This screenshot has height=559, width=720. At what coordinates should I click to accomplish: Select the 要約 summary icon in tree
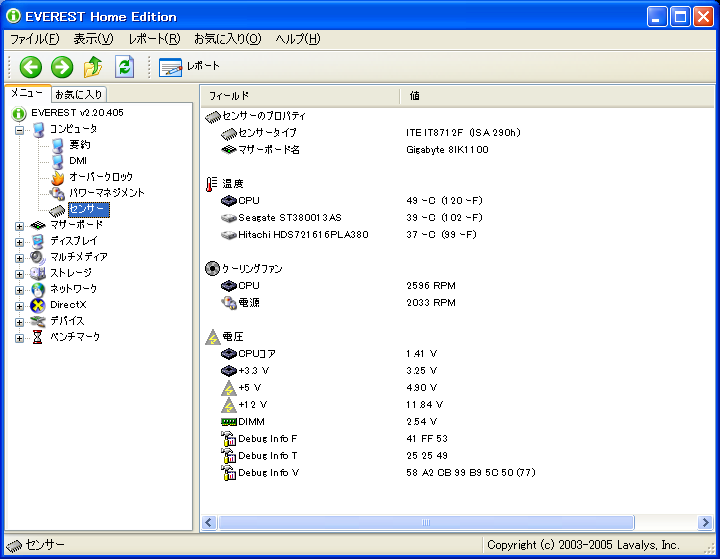click(57, 146)
